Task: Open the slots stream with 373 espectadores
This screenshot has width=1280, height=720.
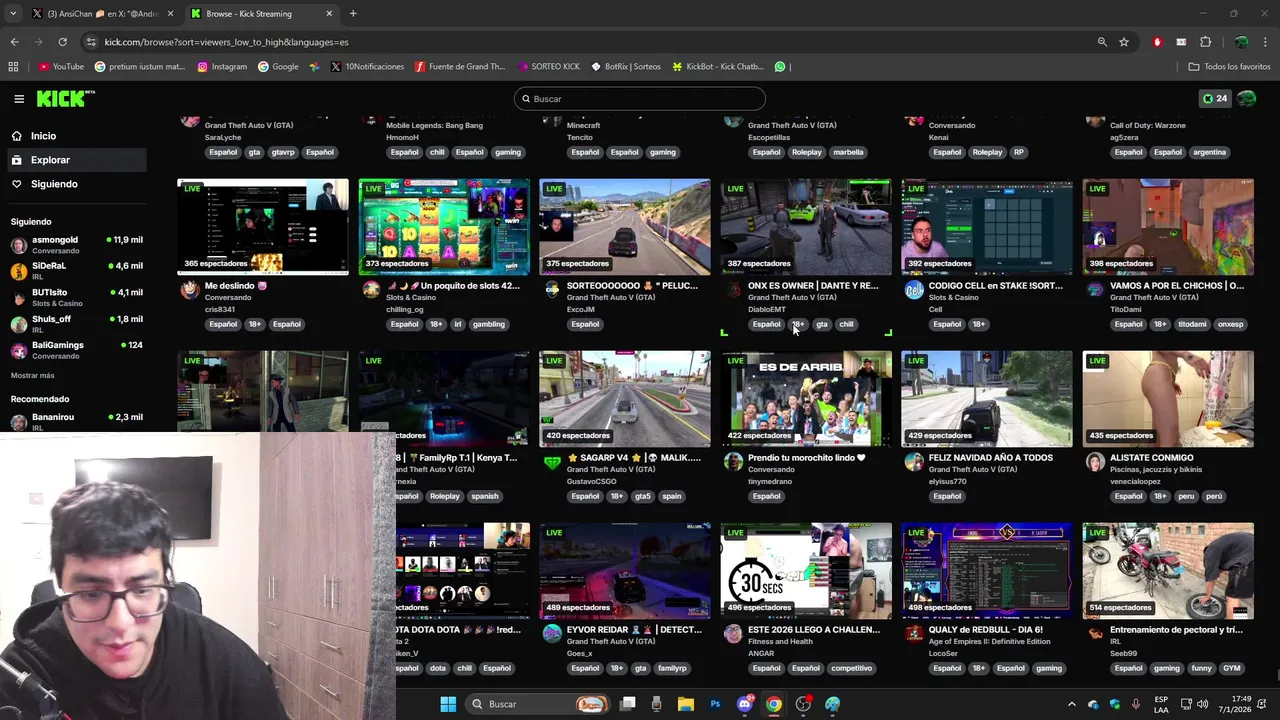Action: [x=444, y=227]
